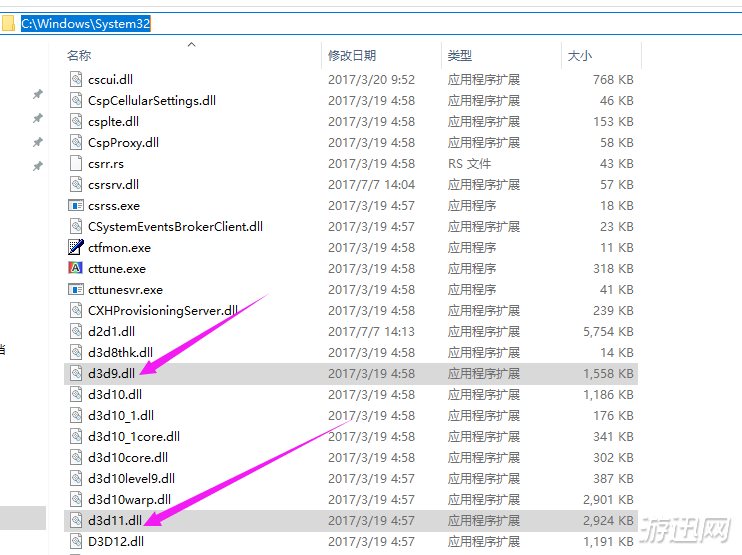Click the cttunesvr.exe application icon

pos(76,289)
